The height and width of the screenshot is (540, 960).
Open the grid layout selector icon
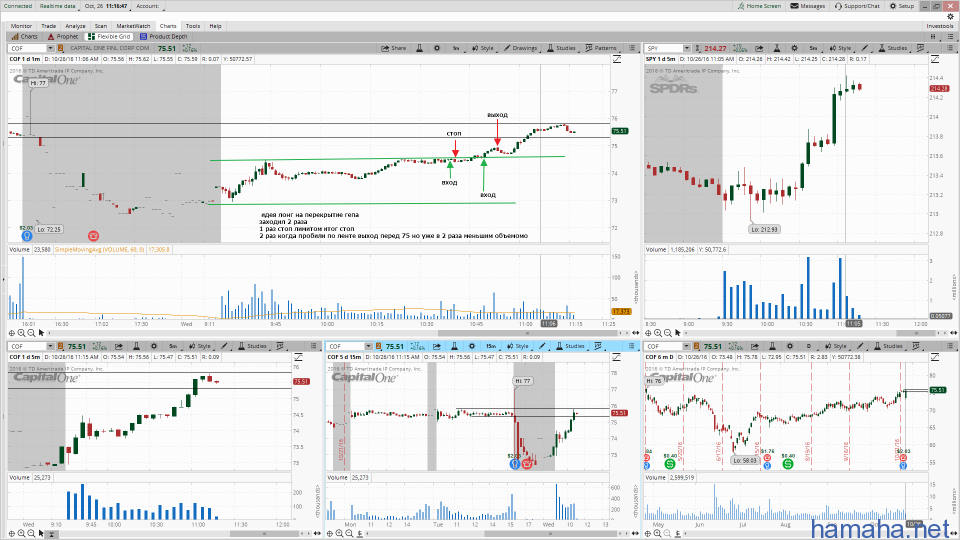[x=934, y=37]
